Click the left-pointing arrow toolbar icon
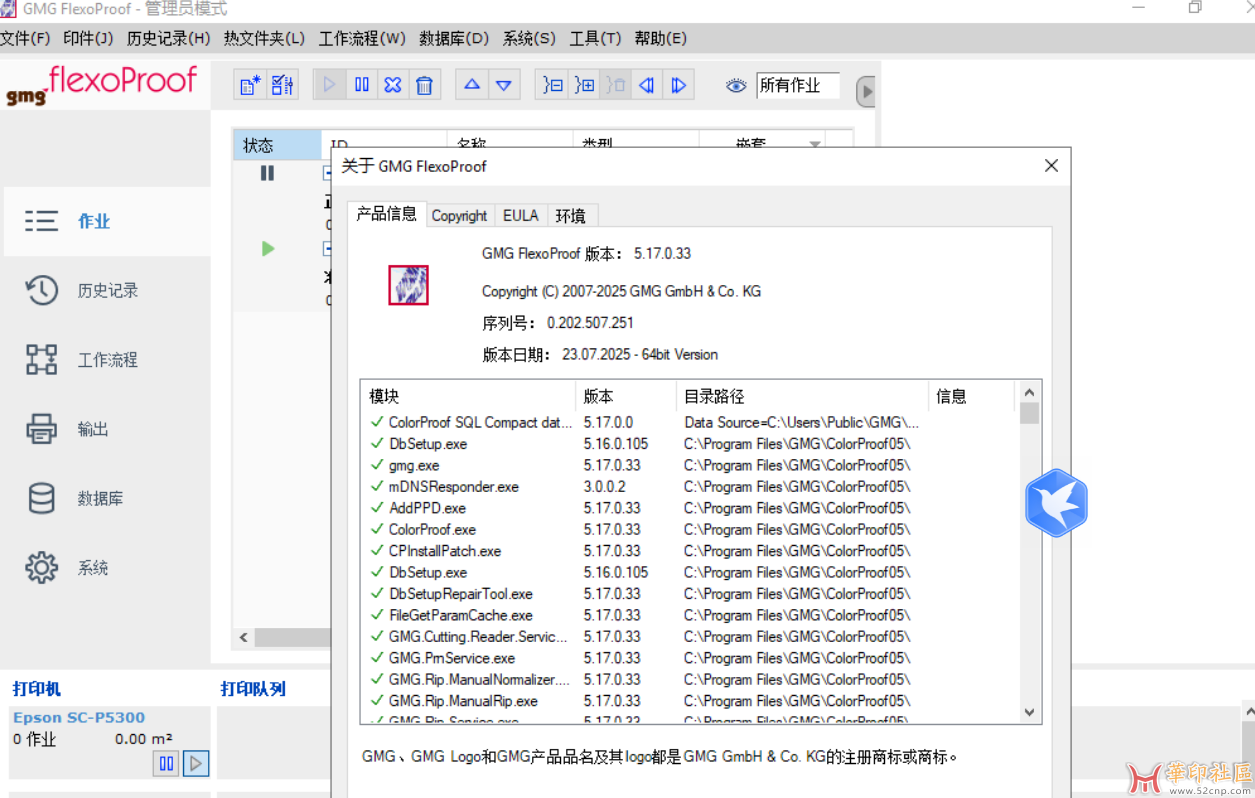The image size is (1255, 798). click(647, 85)
